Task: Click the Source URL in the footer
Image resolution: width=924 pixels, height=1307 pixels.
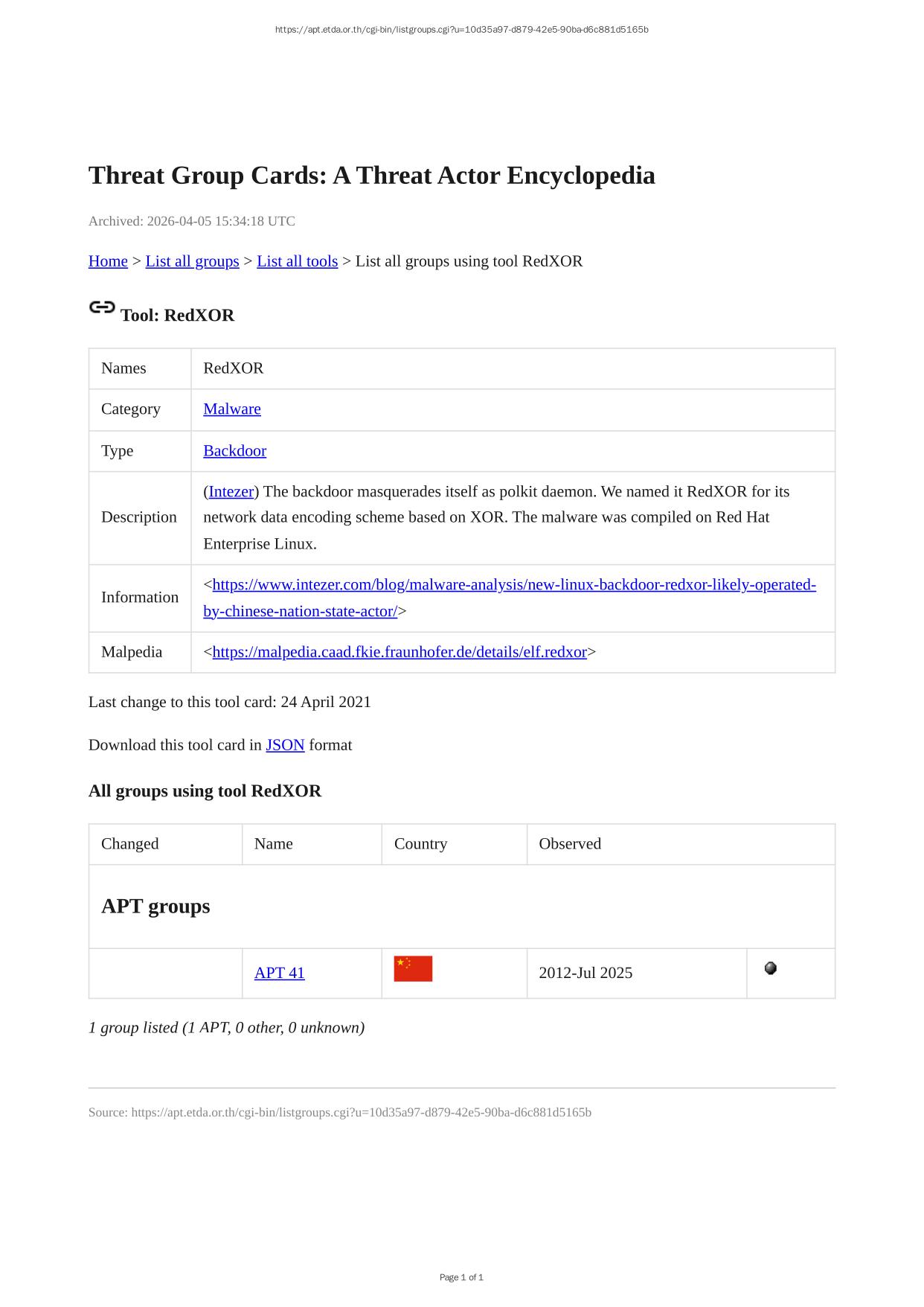Action: (x=361, y=1113)
